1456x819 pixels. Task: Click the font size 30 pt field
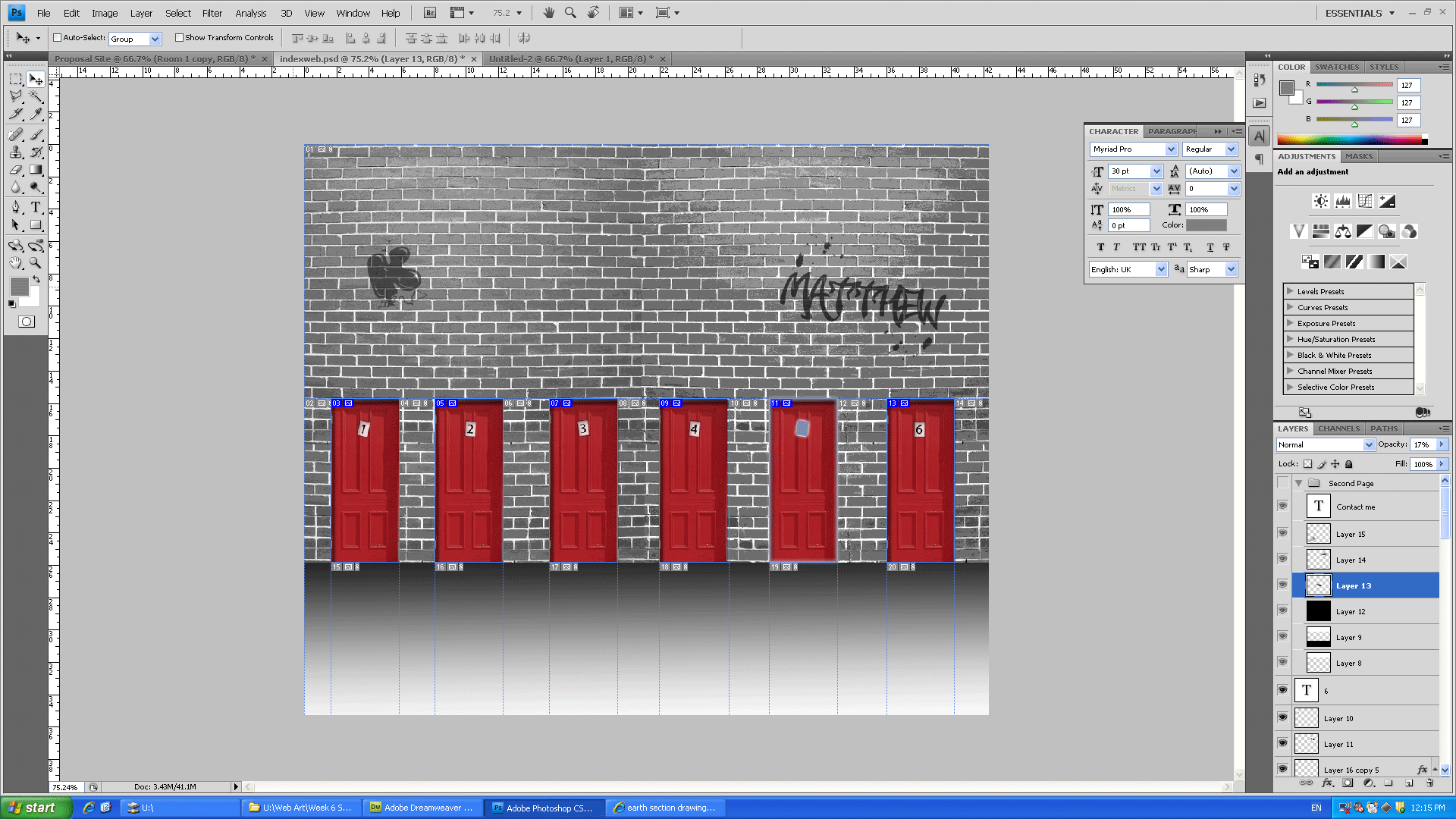click(1128, 171)
